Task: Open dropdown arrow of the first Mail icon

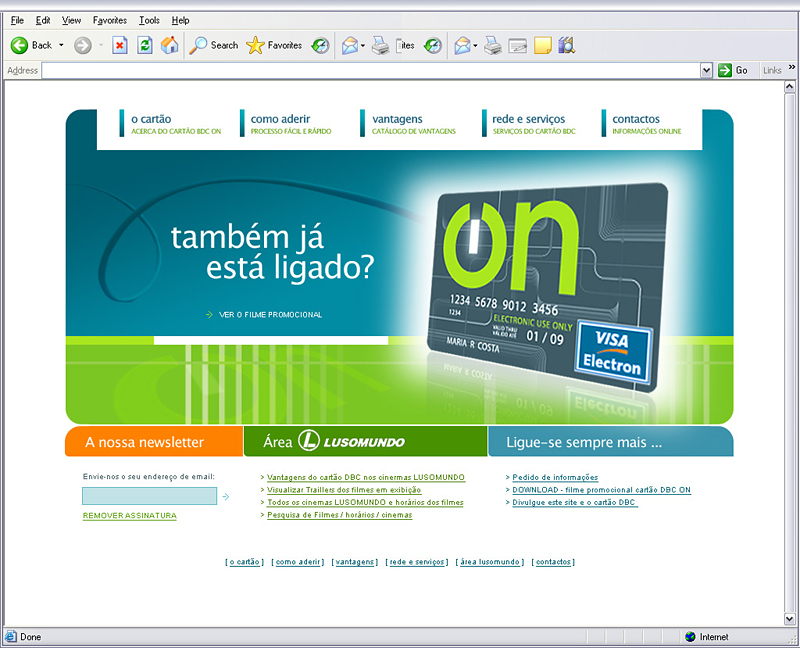Action: [363, 46]
